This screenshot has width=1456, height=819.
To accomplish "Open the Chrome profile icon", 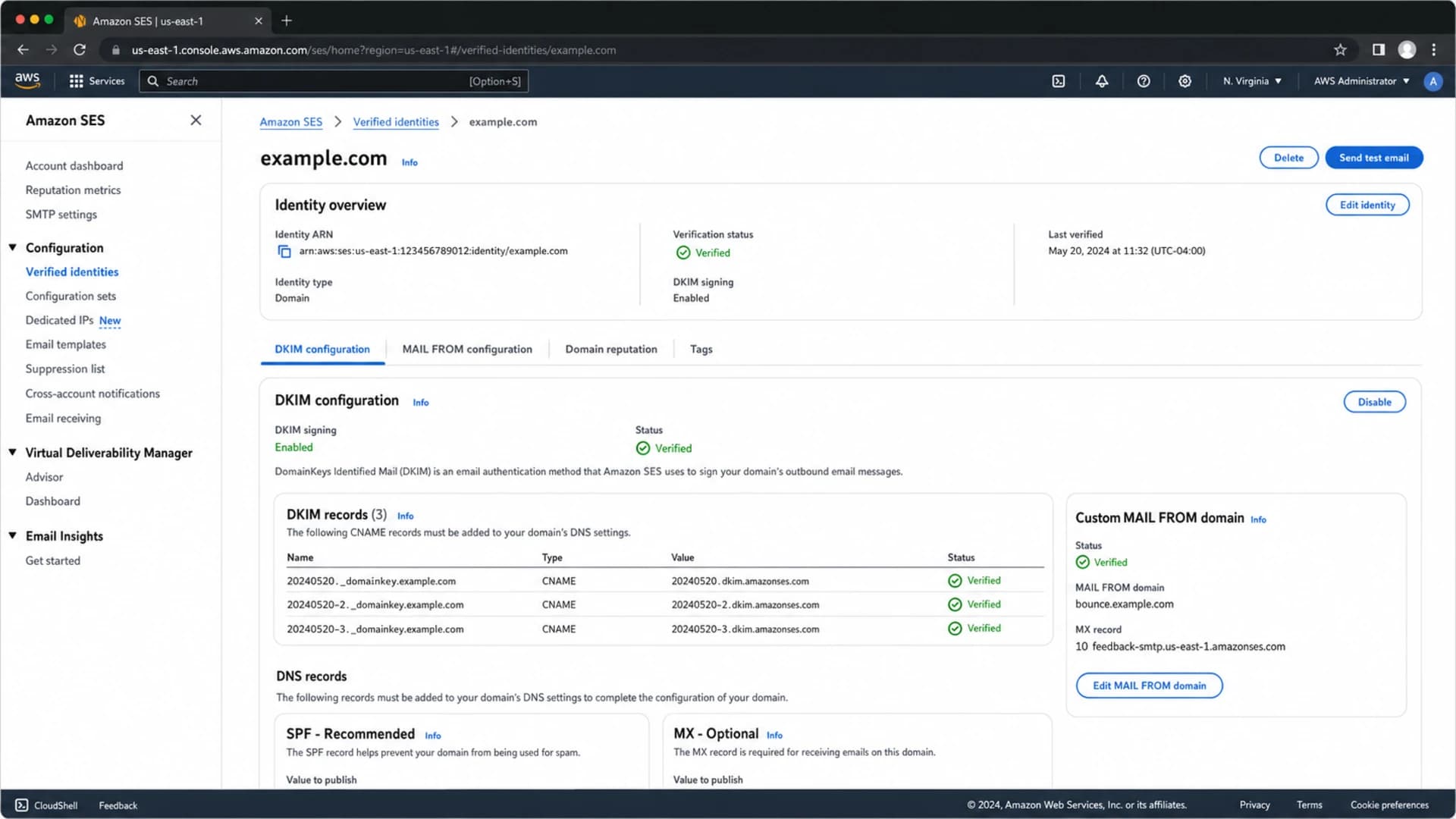I will tap(1407, 50).
